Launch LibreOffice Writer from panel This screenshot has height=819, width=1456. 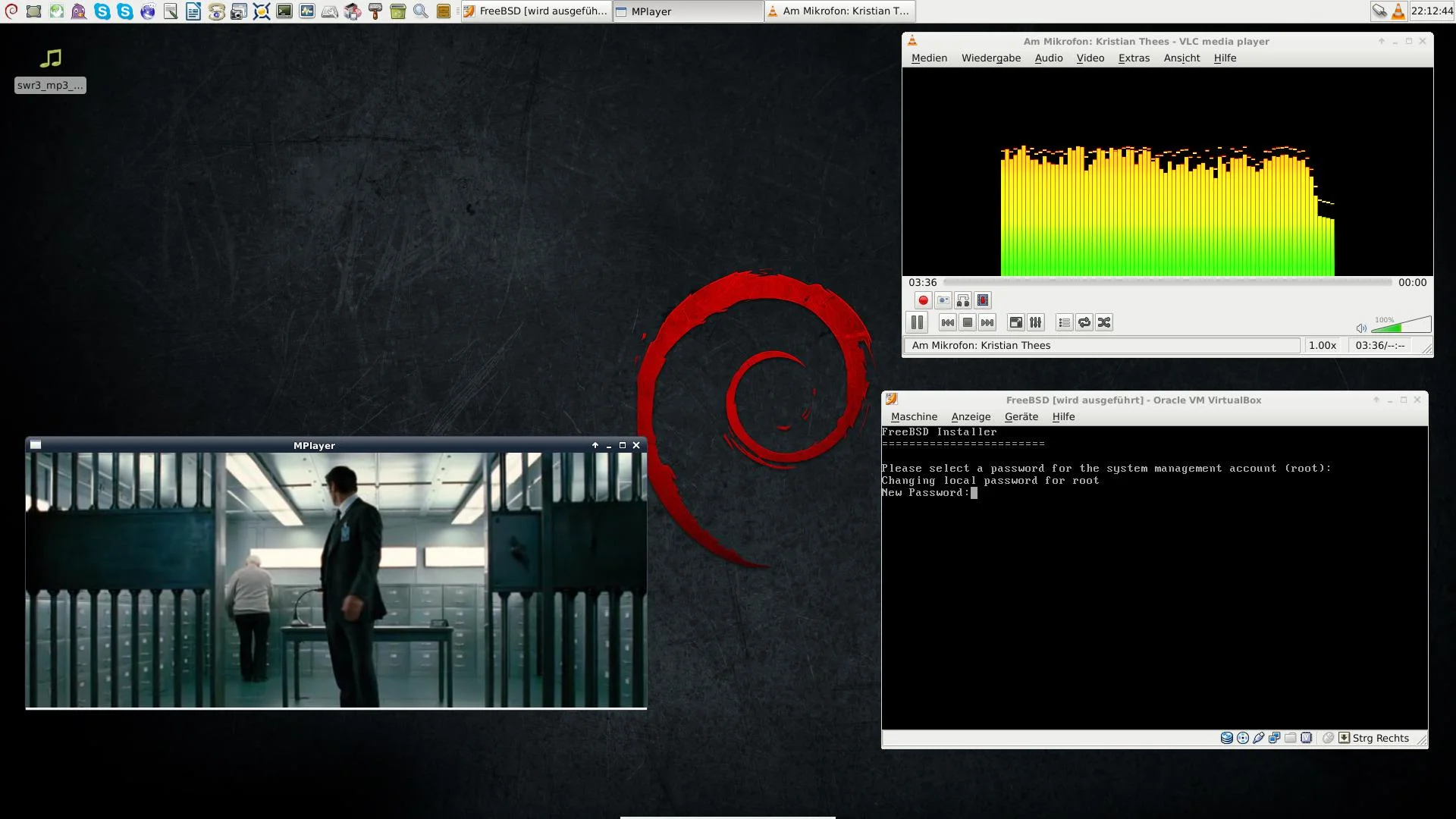coord(193,11)
